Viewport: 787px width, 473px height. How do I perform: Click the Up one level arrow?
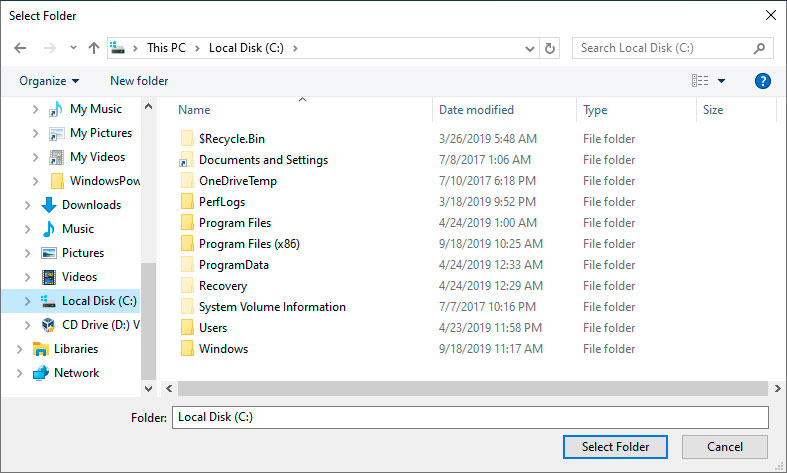(94, 48)
